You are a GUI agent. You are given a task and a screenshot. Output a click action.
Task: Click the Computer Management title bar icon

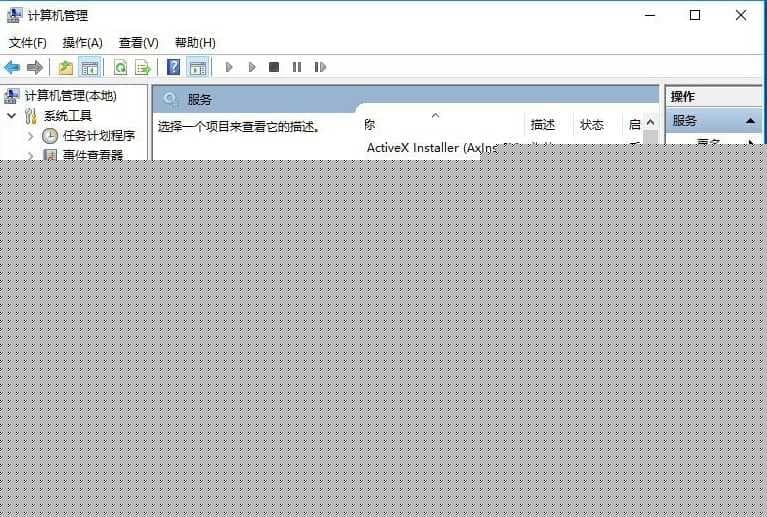tap(14, 16)
